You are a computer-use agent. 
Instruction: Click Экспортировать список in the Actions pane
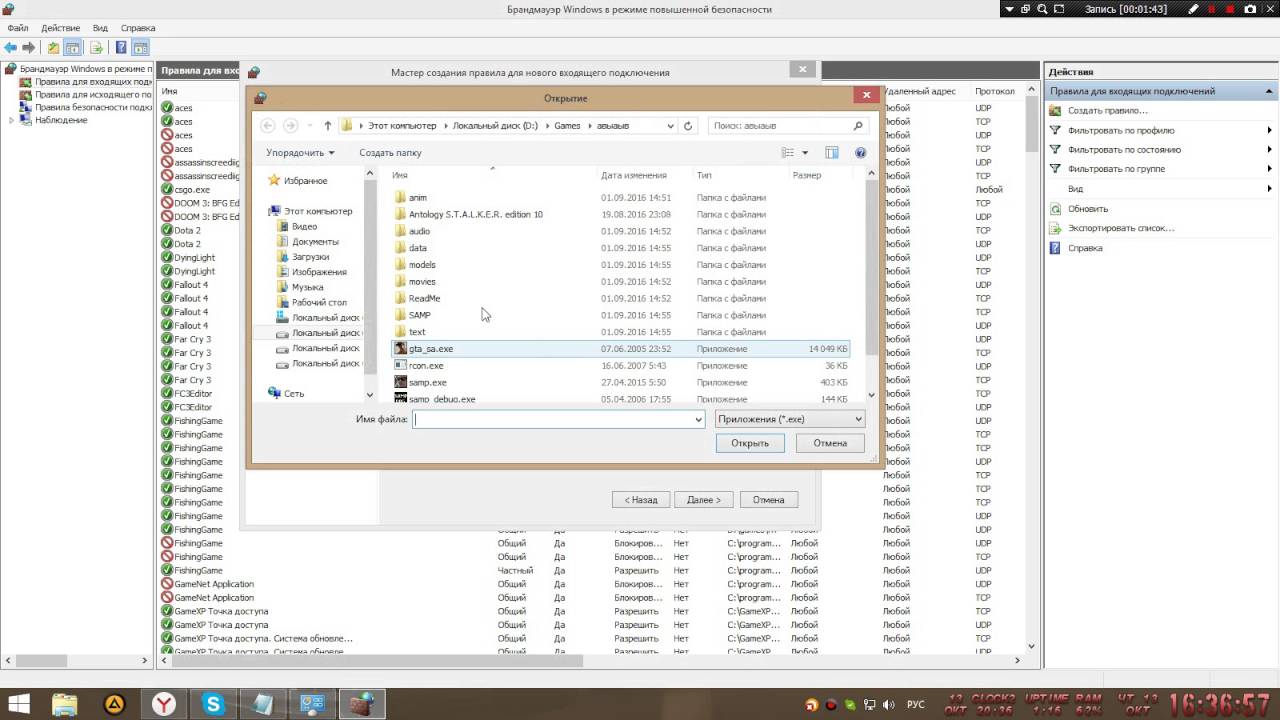[1121, 228]
